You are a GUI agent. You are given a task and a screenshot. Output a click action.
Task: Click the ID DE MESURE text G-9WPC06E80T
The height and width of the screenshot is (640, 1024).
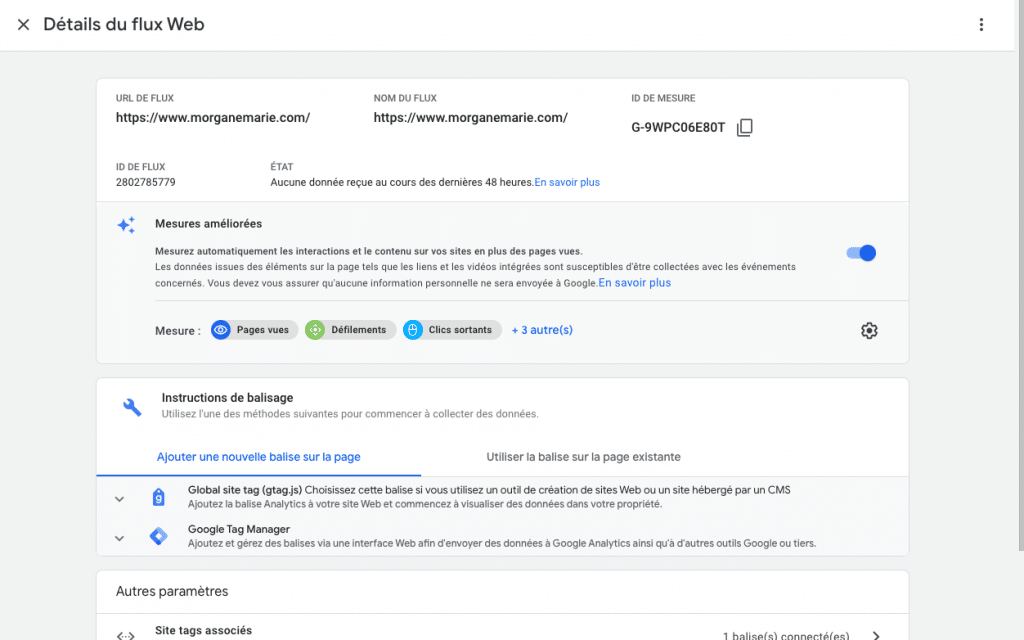tap(678, 127)
